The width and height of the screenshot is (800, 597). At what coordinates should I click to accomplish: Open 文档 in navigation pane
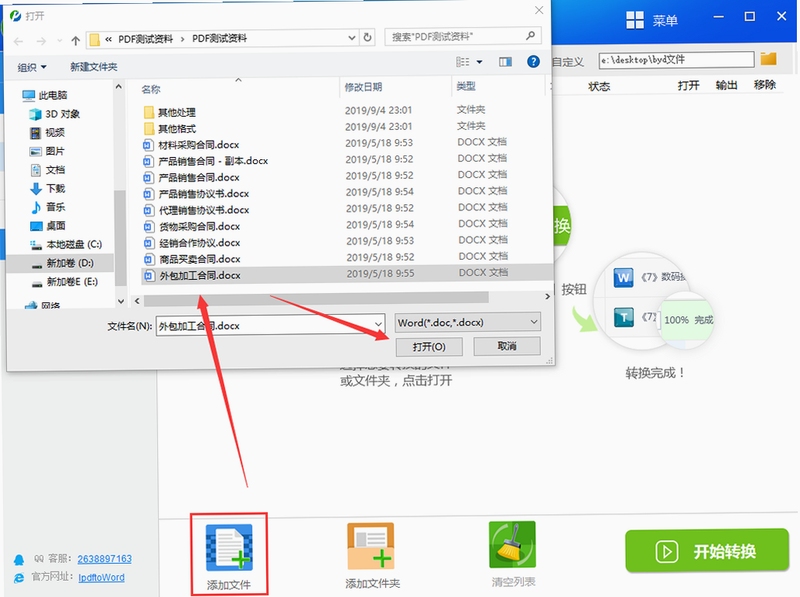[x=47, y=170]
